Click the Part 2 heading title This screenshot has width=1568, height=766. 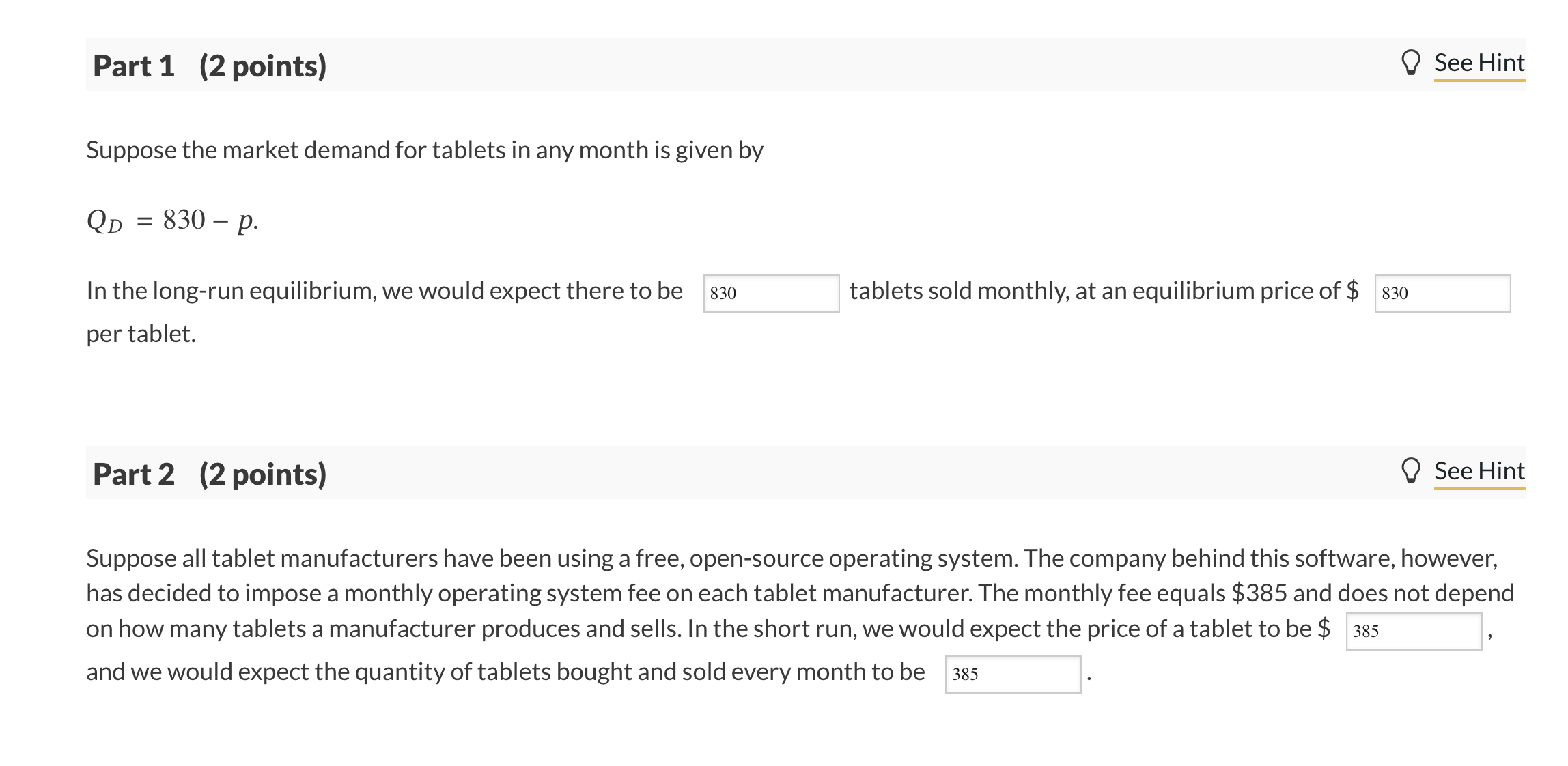coord(134,474)
